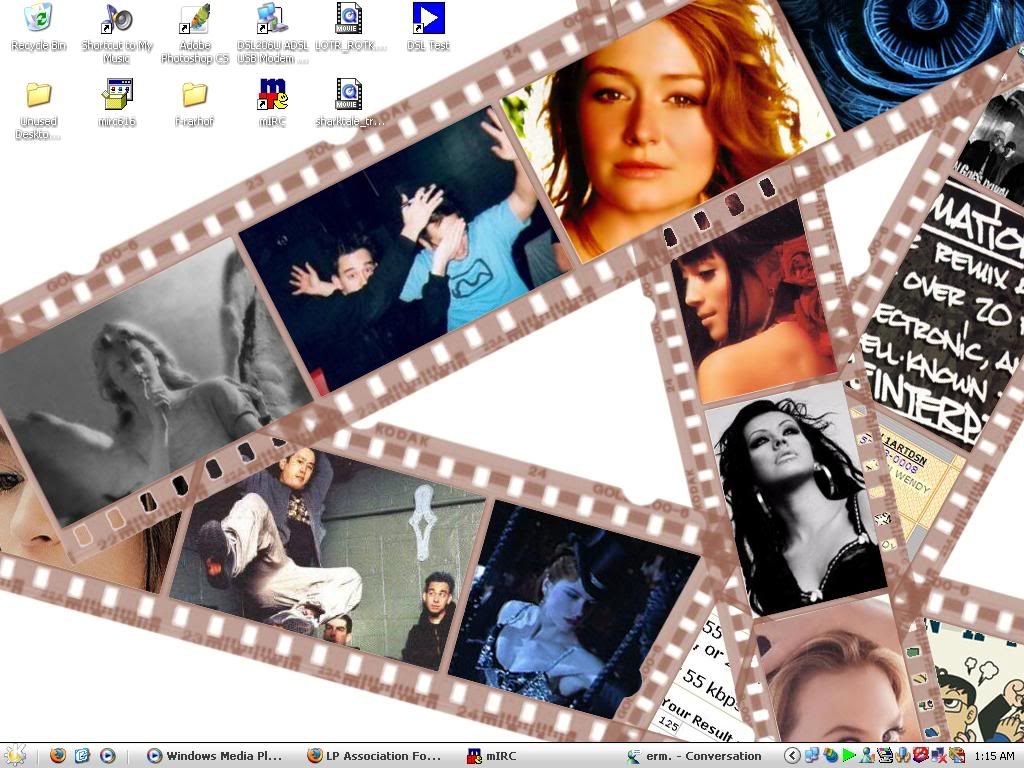Screen dimensions: 1024x768
Task: Open the erm. - Conversation taskbar button
Action: pos(695,756)
